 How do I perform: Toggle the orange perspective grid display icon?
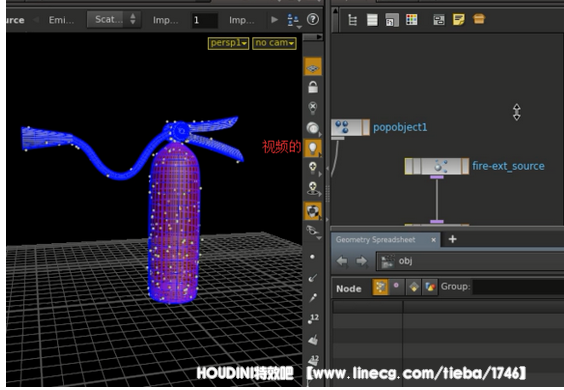(313, 67)
